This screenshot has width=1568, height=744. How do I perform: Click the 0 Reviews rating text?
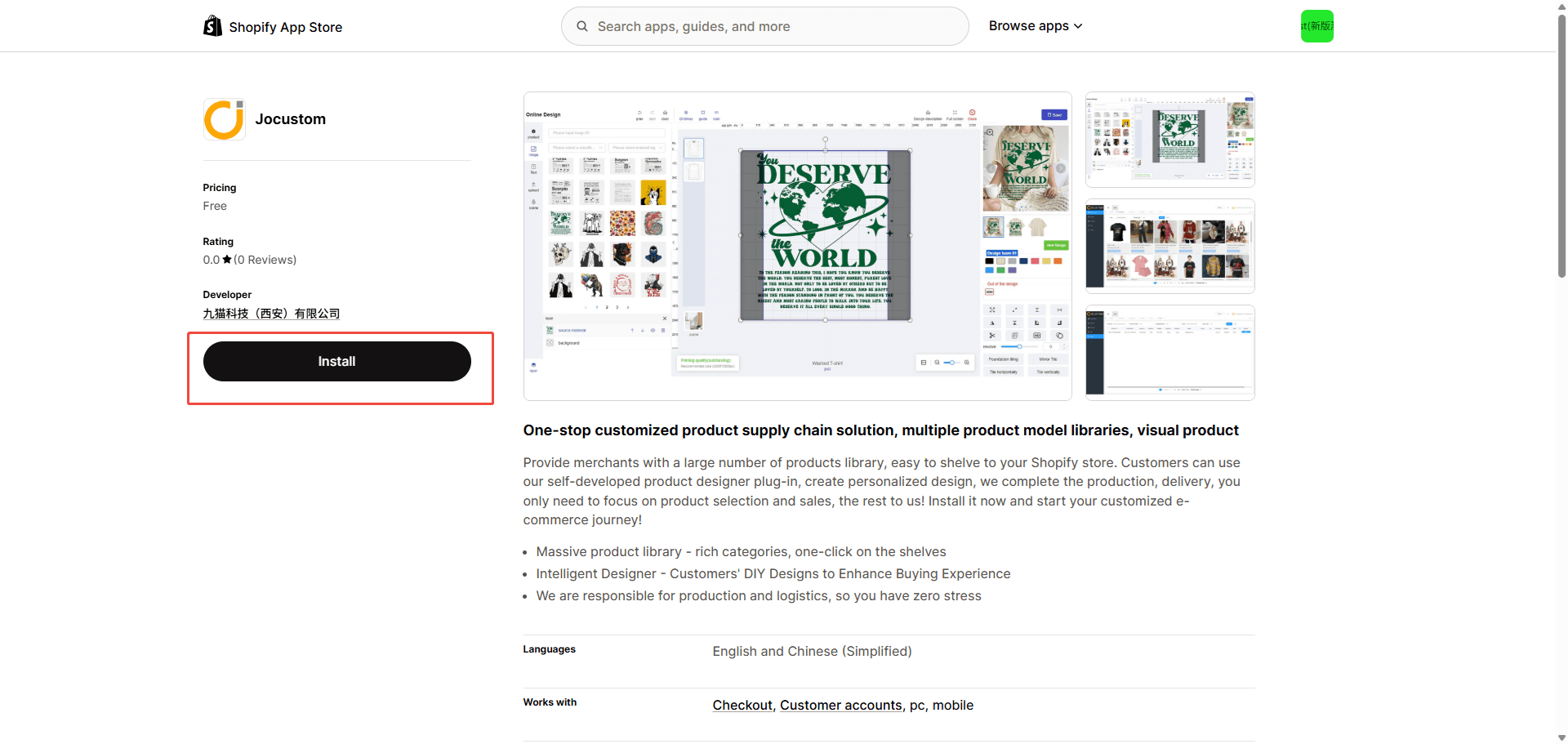point(265,260)
